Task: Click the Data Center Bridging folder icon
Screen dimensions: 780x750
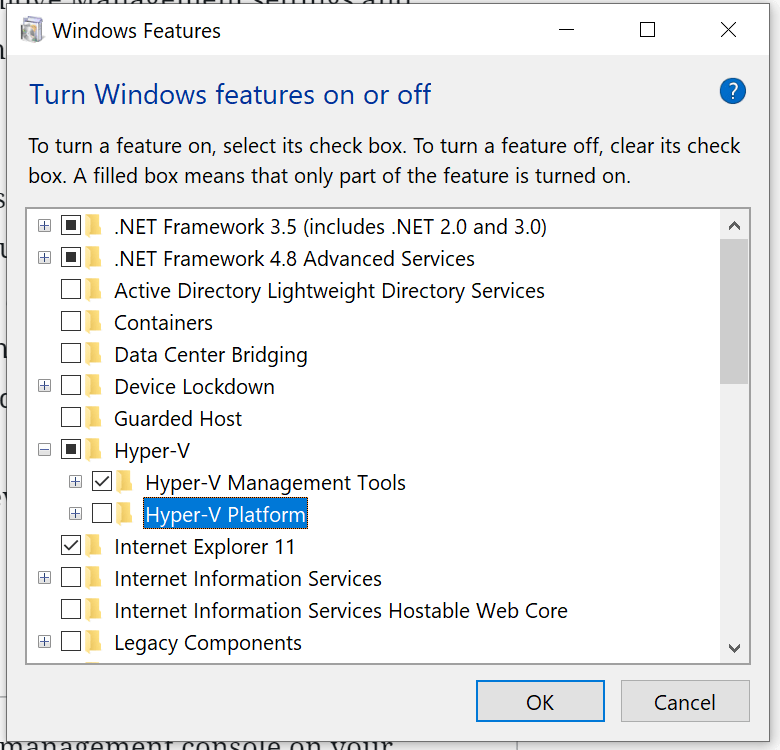Action: point(93,354)
